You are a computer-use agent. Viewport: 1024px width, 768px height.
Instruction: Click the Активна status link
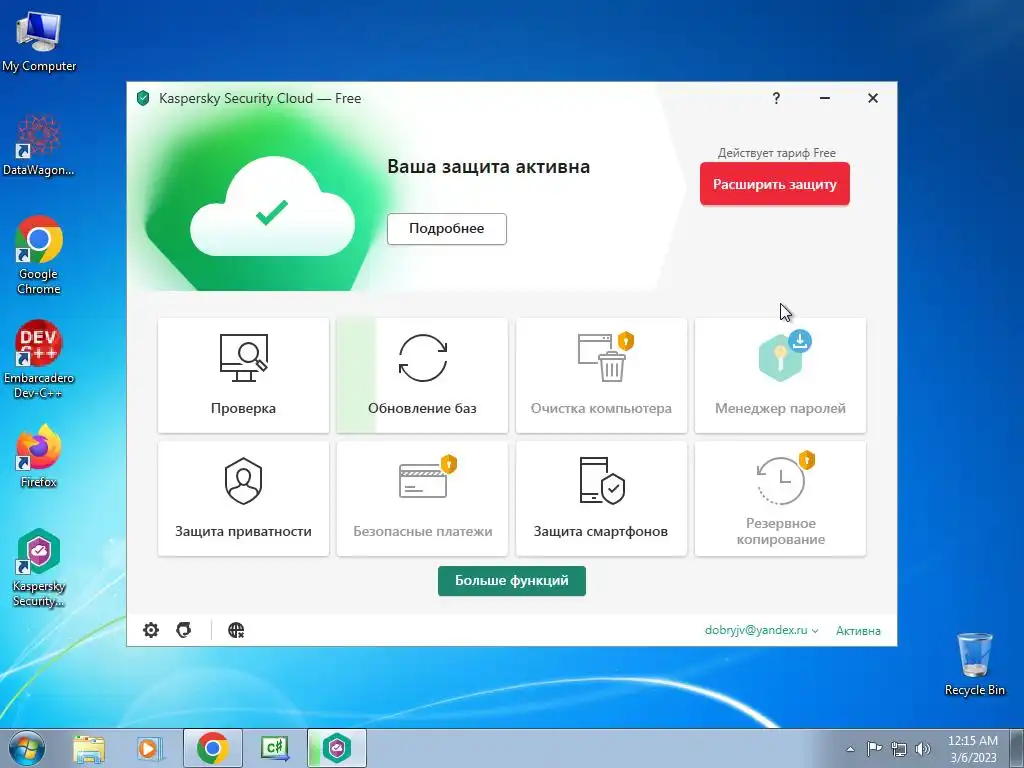tap(858, 631)
